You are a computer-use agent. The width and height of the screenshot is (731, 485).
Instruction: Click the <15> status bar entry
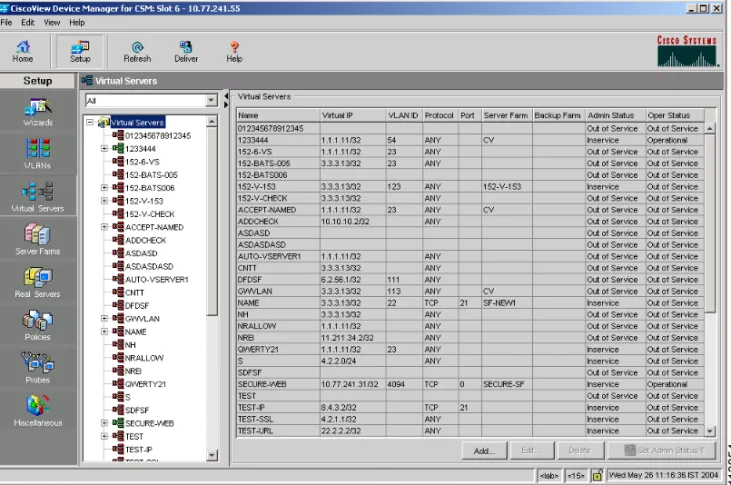coord(576,475)
